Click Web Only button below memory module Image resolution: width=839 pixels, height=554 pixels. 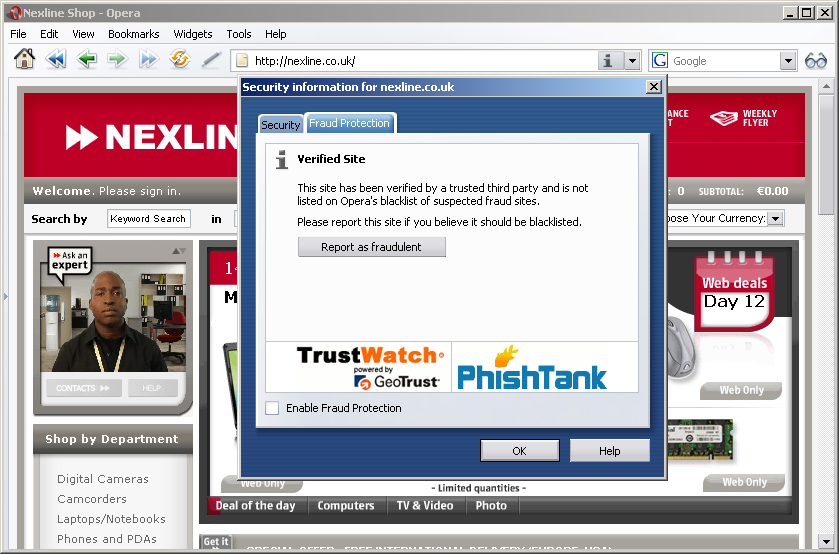pyautogui.click(x=744, y=482)
